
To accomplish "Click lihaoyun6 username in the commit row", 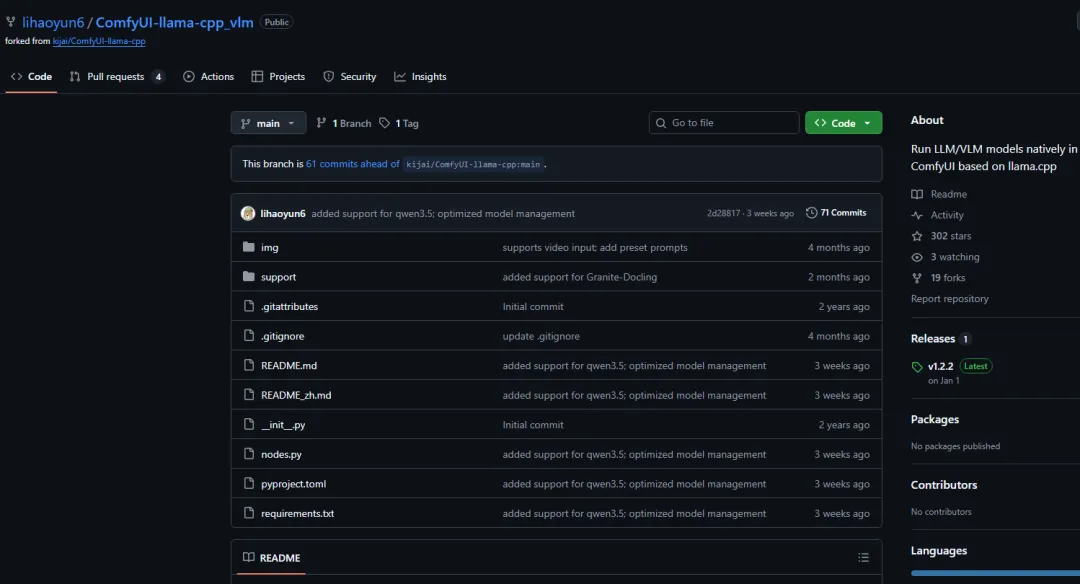I will coord(283,213).
